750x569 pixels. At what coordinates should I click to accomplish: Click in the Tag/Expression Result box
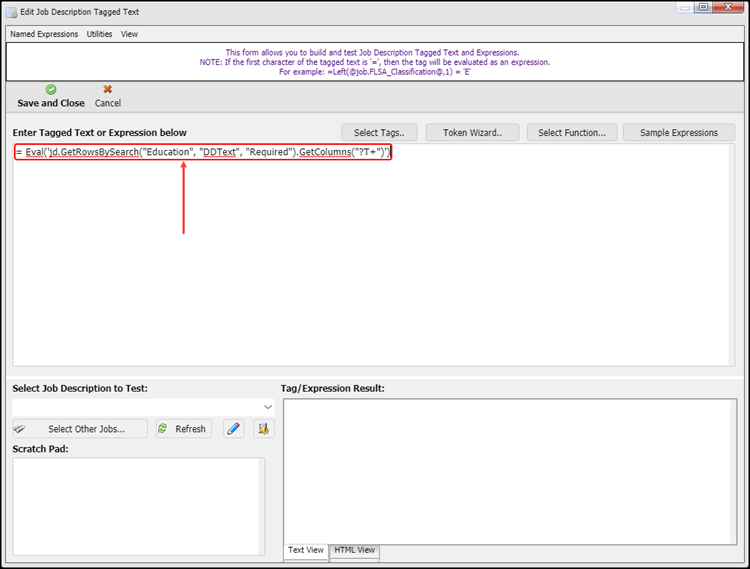click(510, 470)
